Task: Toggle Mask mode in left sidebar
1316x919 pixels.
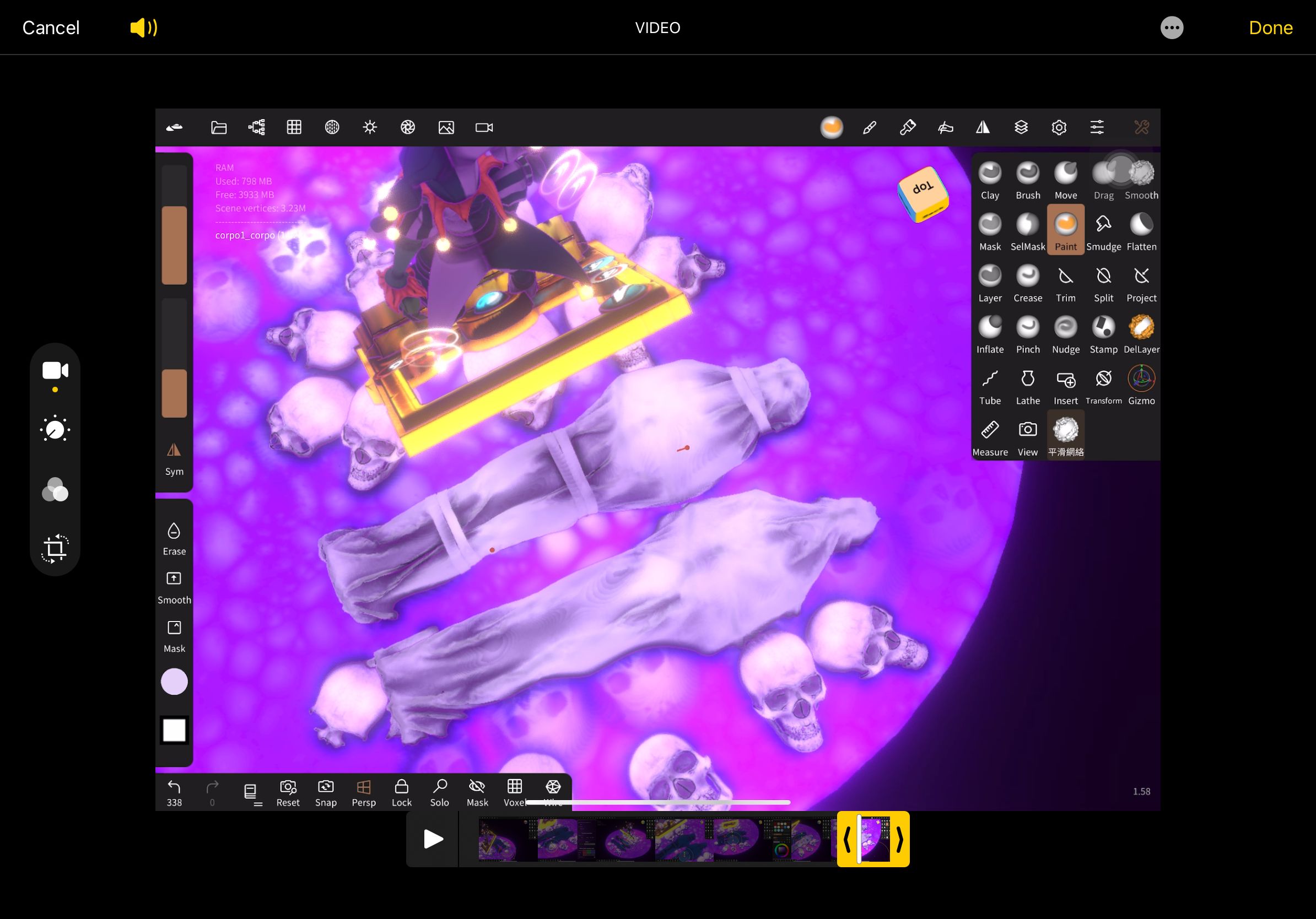Action: (x=174, y=636)
